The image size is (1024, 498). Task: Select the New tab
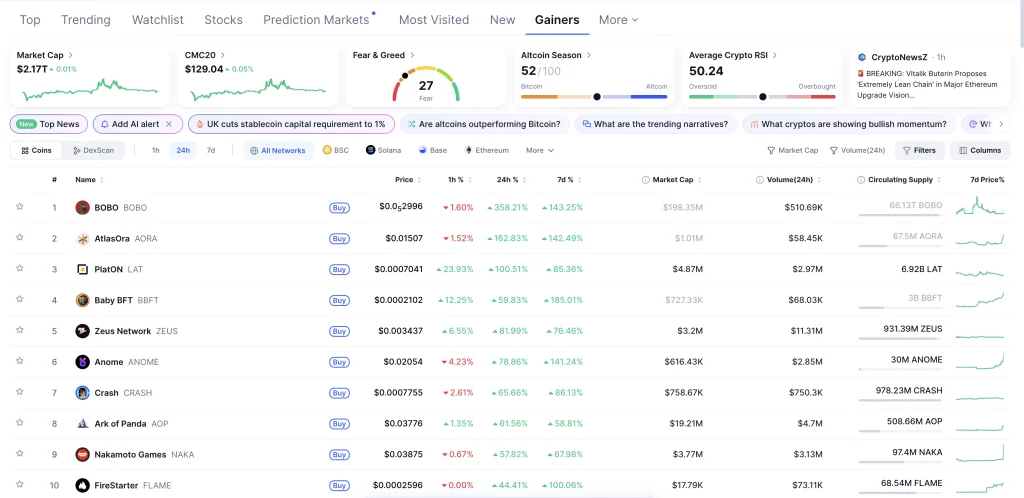(x=502, y=20)
